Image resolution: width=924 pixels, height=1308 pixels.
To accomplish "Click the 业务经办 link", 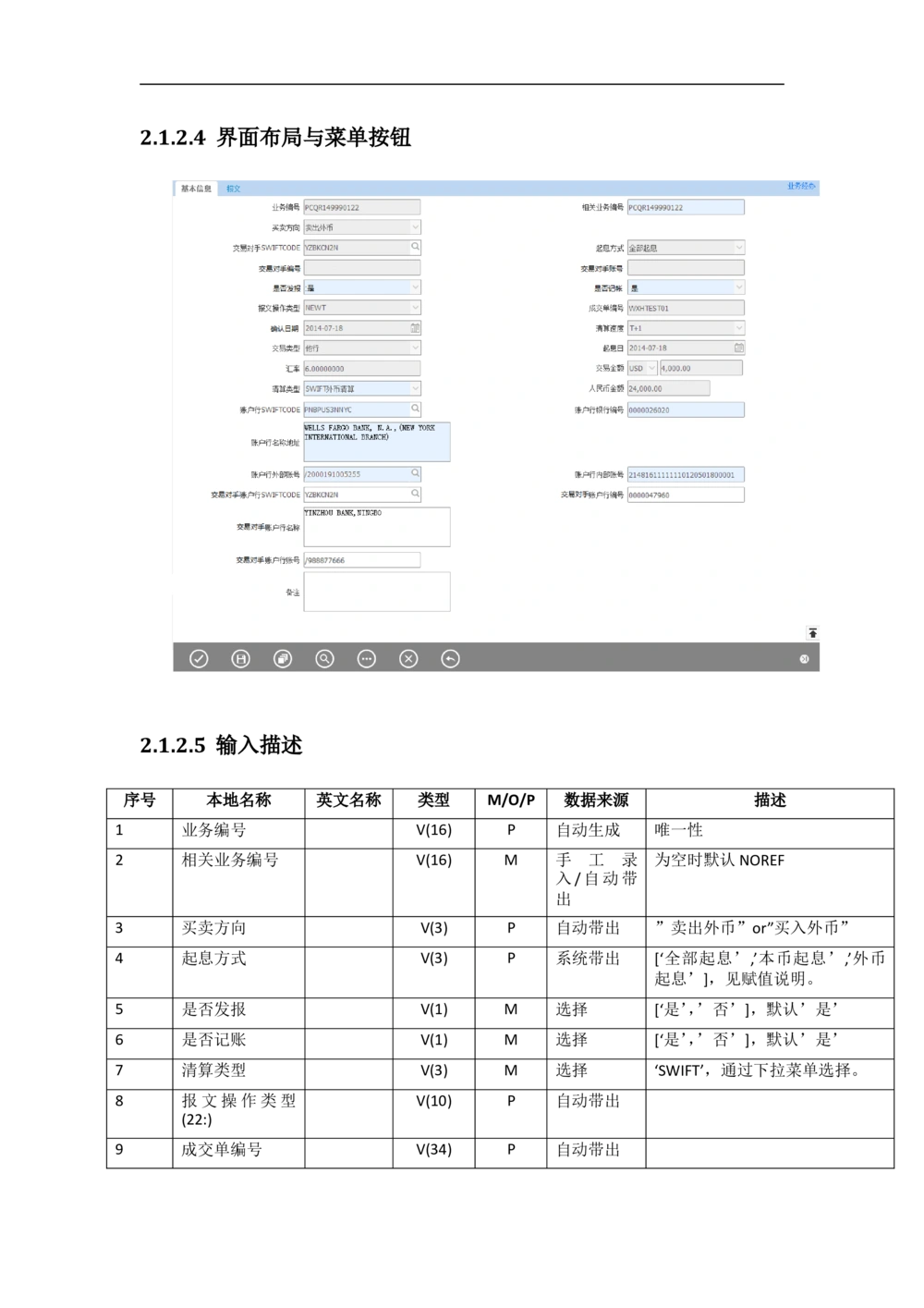I will (800, 187).
